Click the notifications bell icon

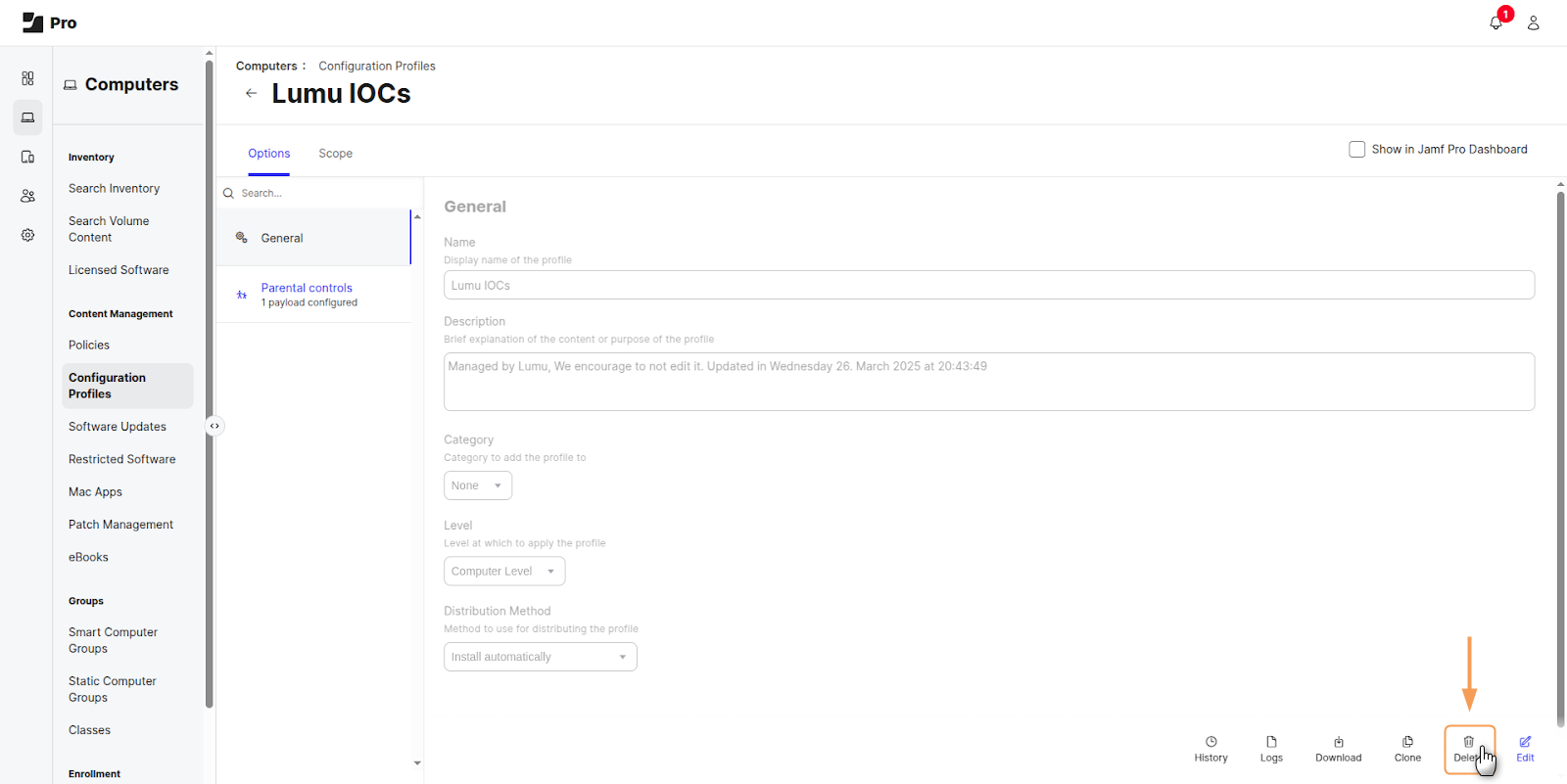tap(1496, 23)
